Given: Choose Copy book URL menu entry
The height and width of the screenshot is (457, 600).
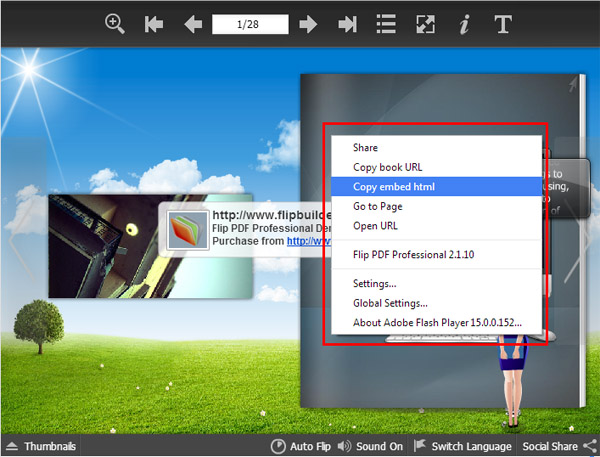Looking at the screenshot, I should (x=437, y=167).
